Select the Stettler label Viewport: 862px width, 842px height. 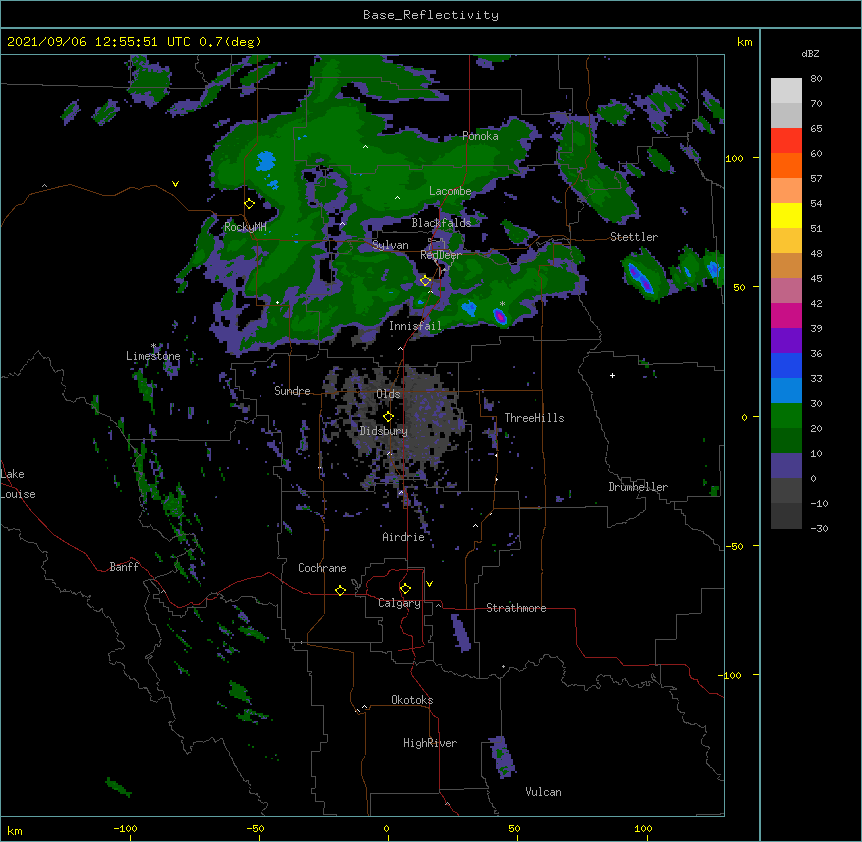(x=634, y=237)
